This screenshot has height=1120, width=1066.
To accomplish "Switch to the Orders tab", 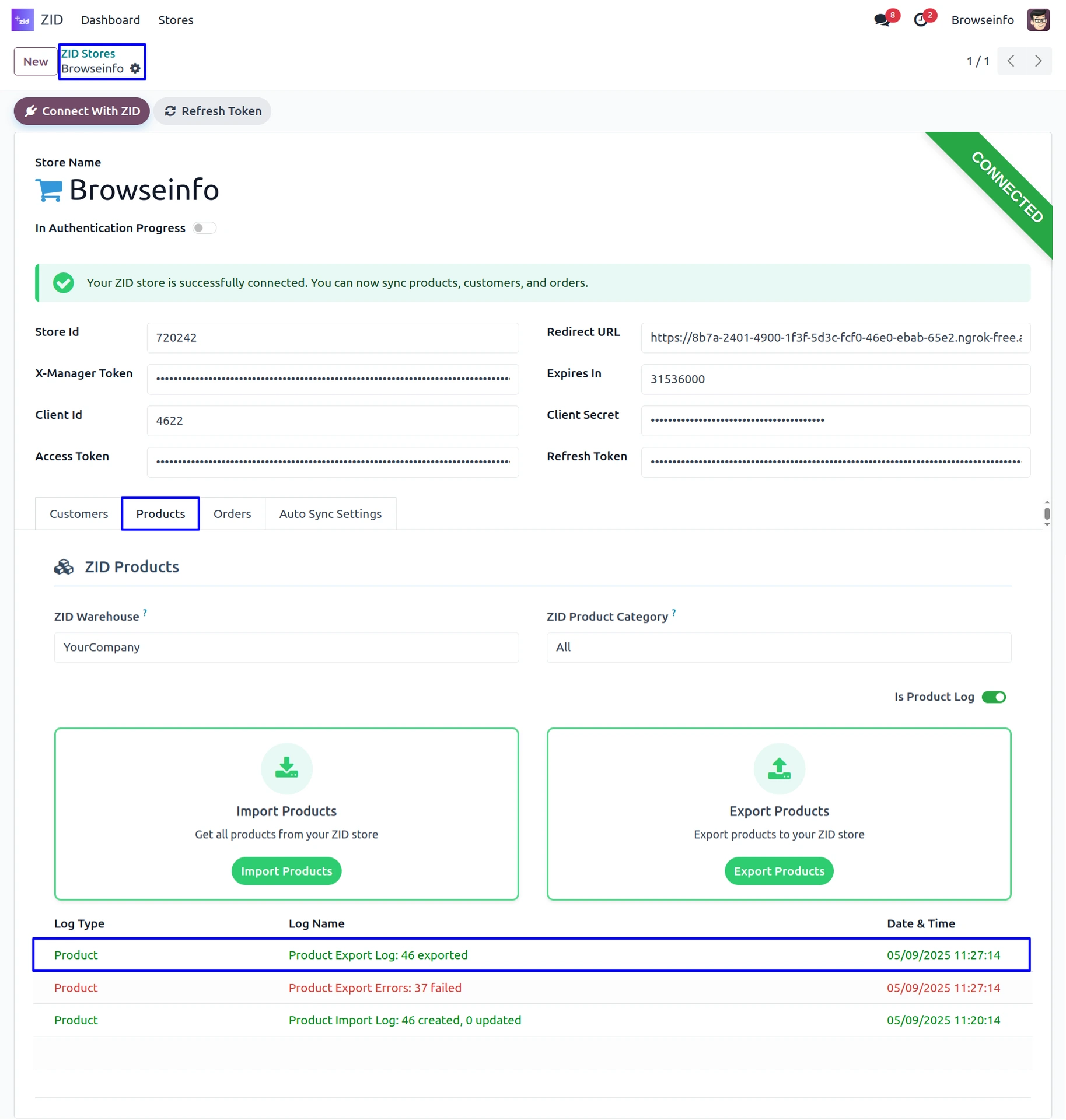I will [x=232, y=514].
